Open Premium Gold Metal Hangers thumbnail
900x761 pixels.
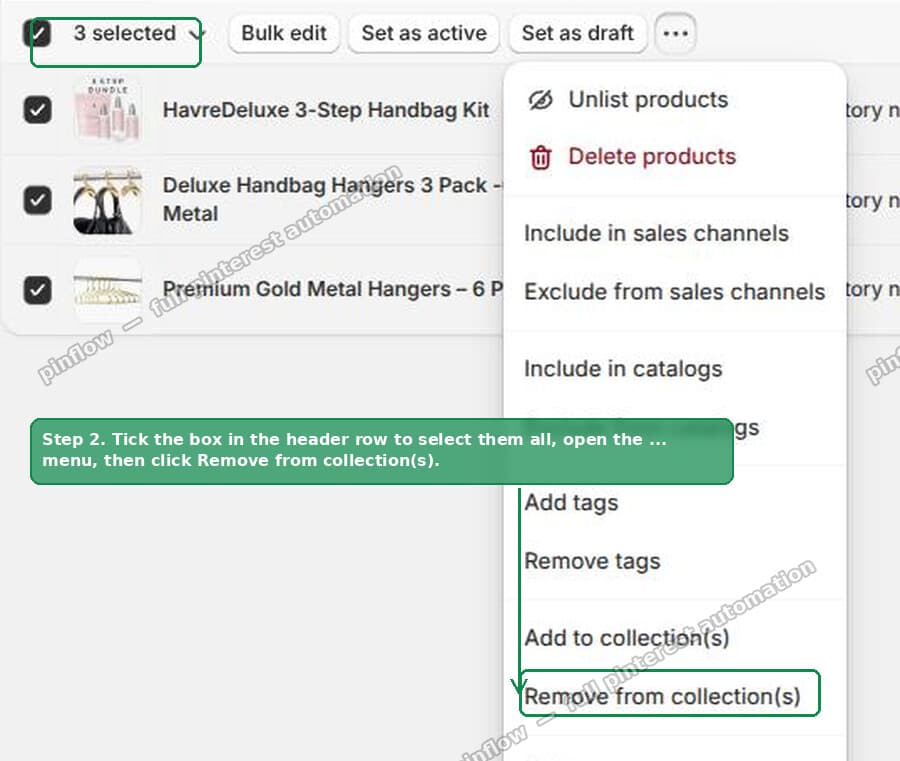pyautogui.click(x=107, y=289)
